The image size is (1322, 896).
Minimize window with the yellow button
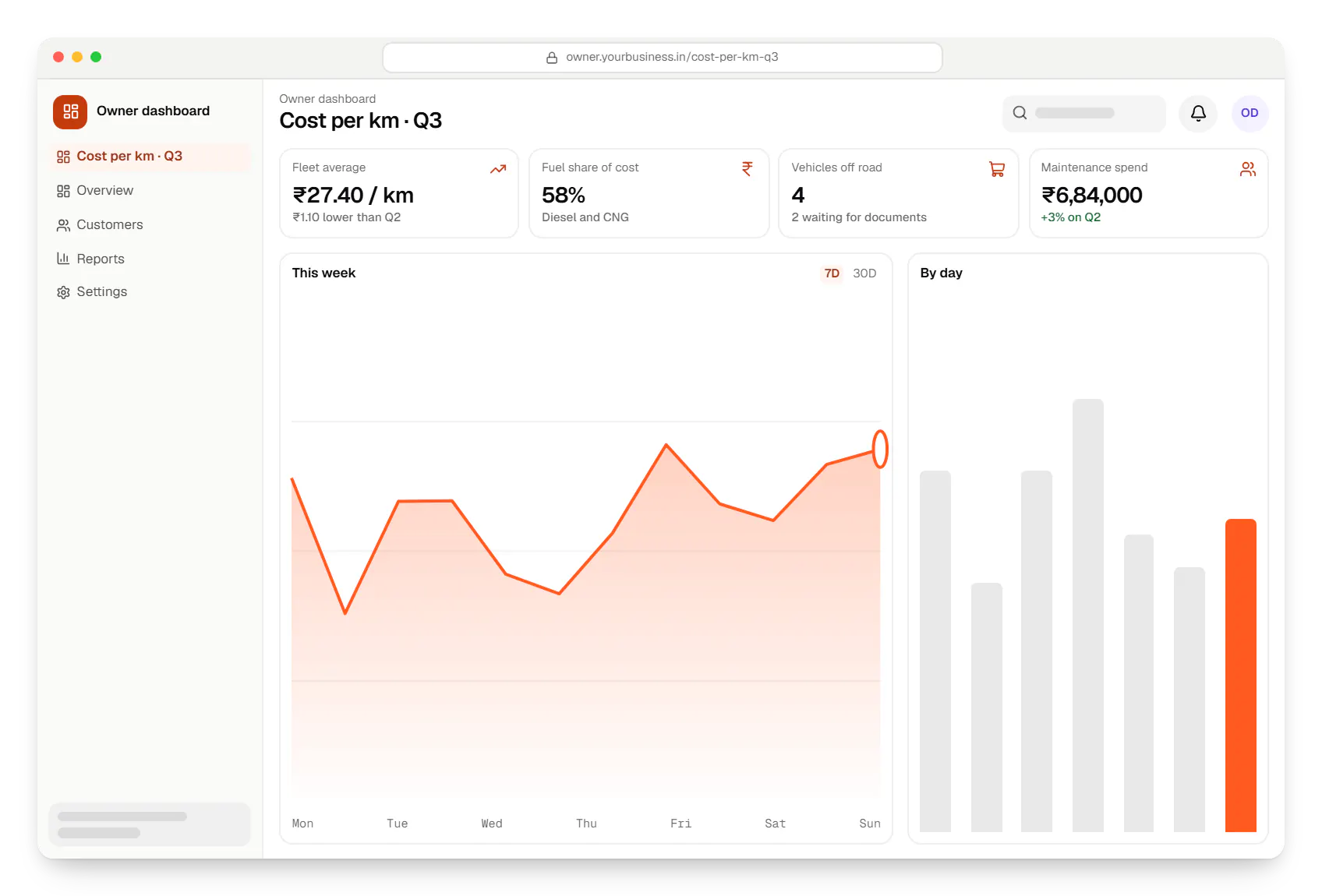(x=77, y=57)
